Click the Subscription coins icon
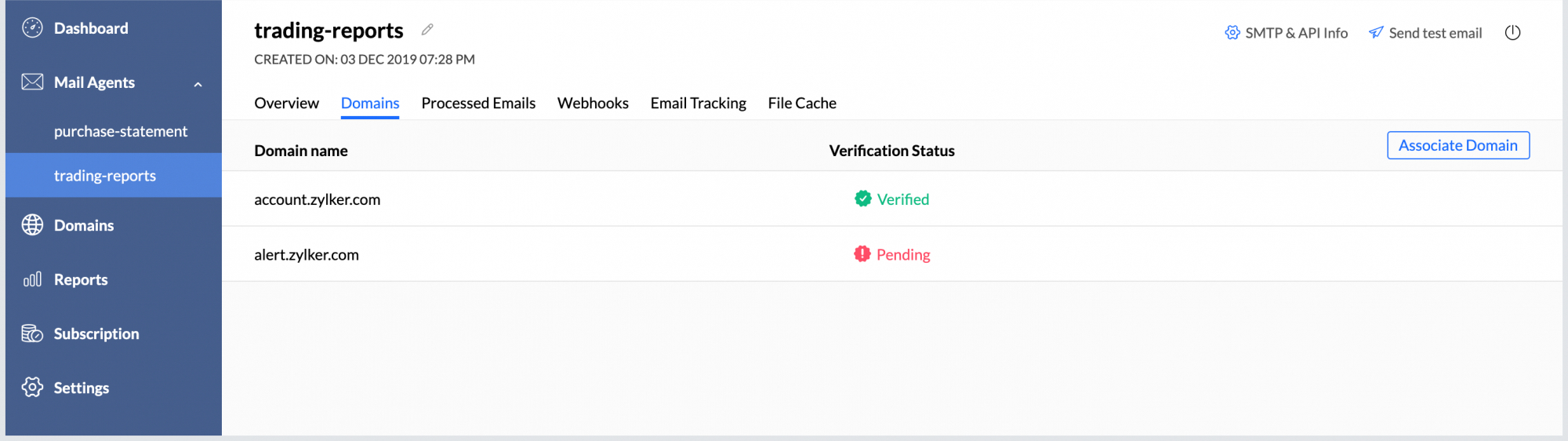 (32, 333)
